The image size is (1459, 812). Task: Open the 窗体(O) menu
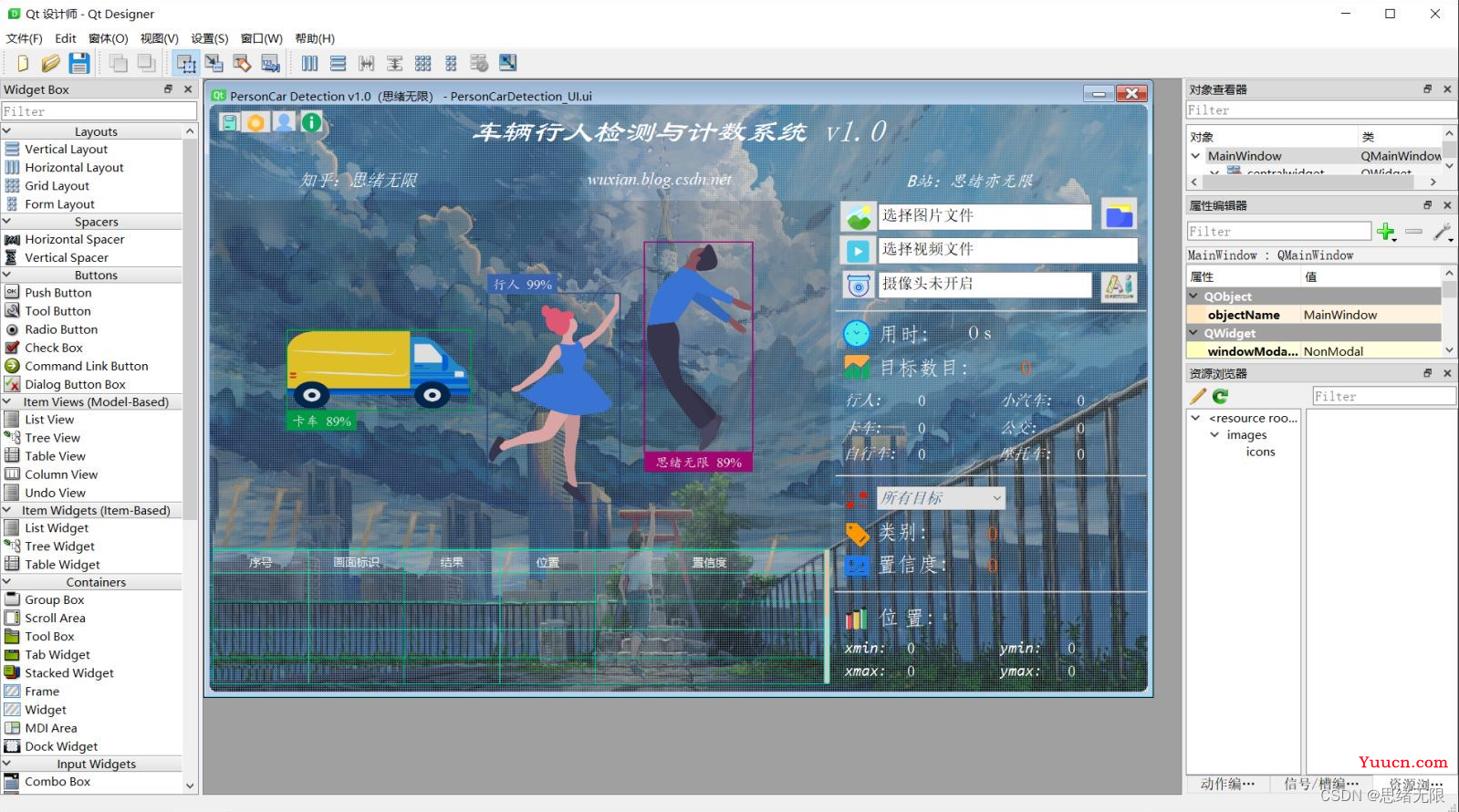109,38
